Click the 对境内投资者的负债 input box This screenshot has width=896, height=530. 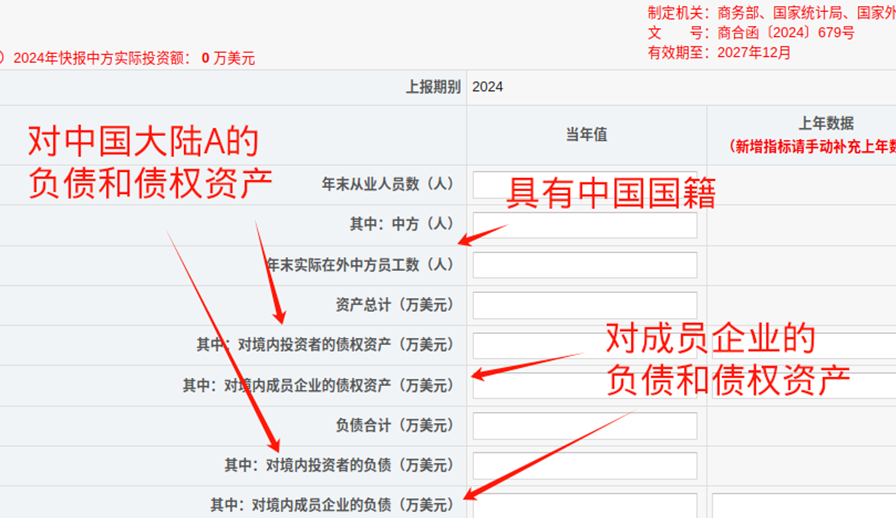[584, 466]
